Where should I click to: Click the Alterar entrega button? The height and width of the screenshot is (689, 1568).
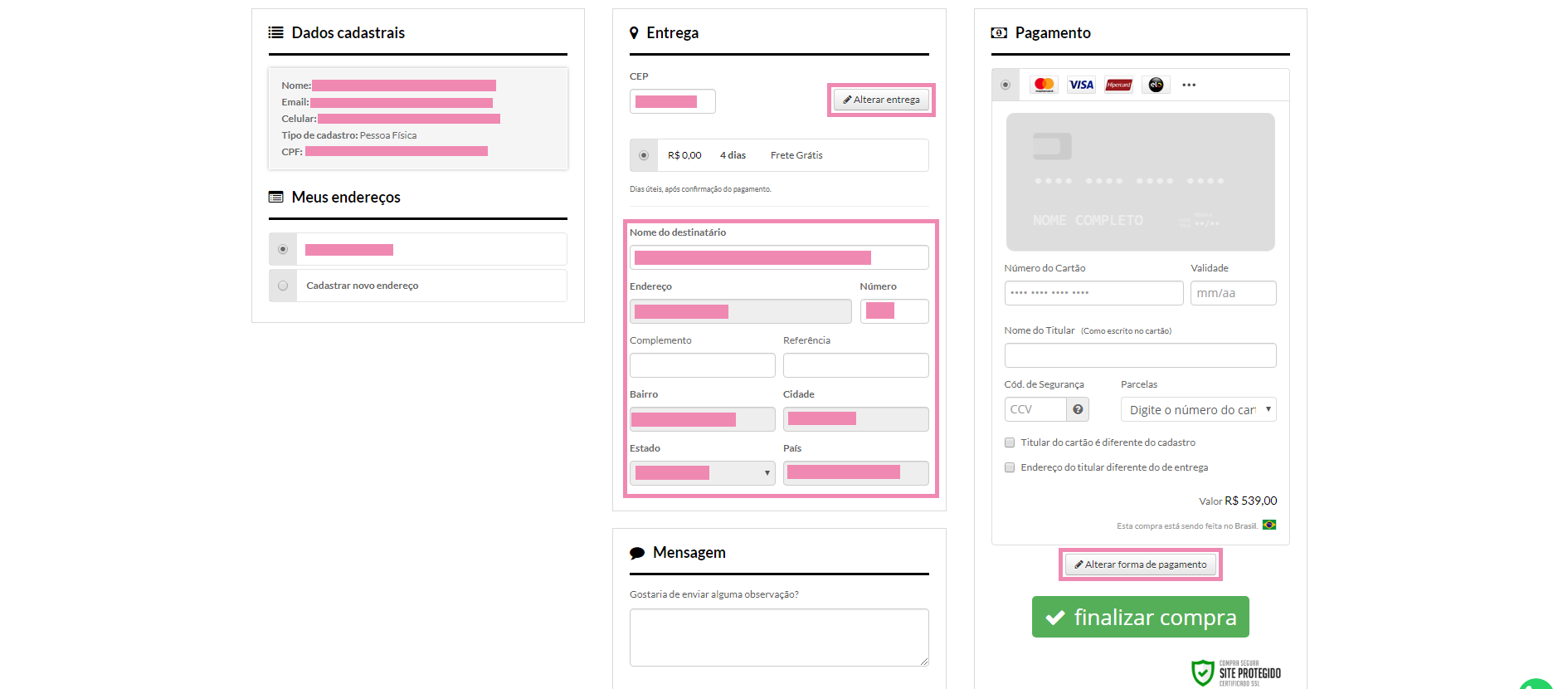click(881, 100)
